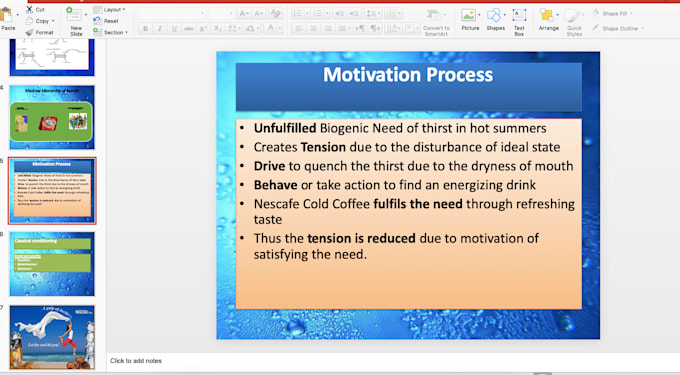Toggle superscript formatting
Viewport: 680px width, 375px height.
pos(203,29)
